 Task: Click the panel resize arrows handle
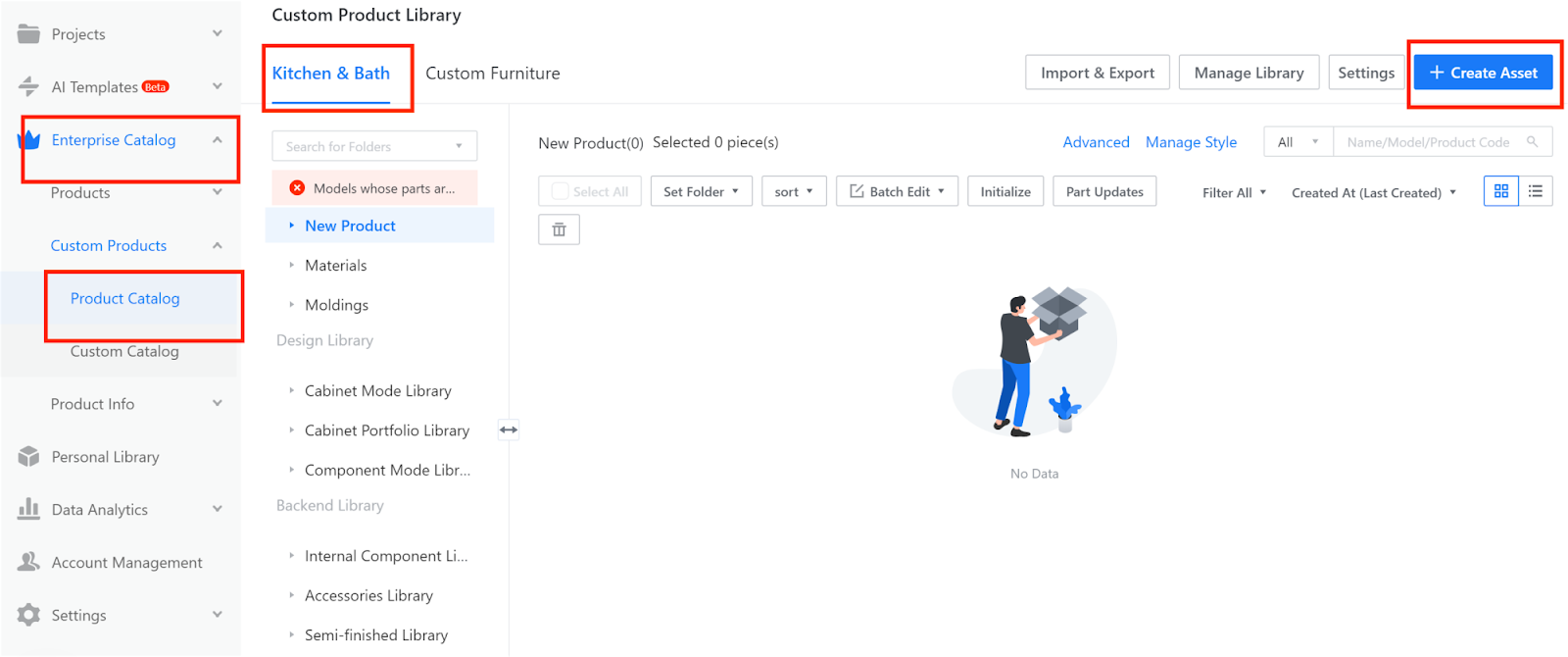pos(509,430)
